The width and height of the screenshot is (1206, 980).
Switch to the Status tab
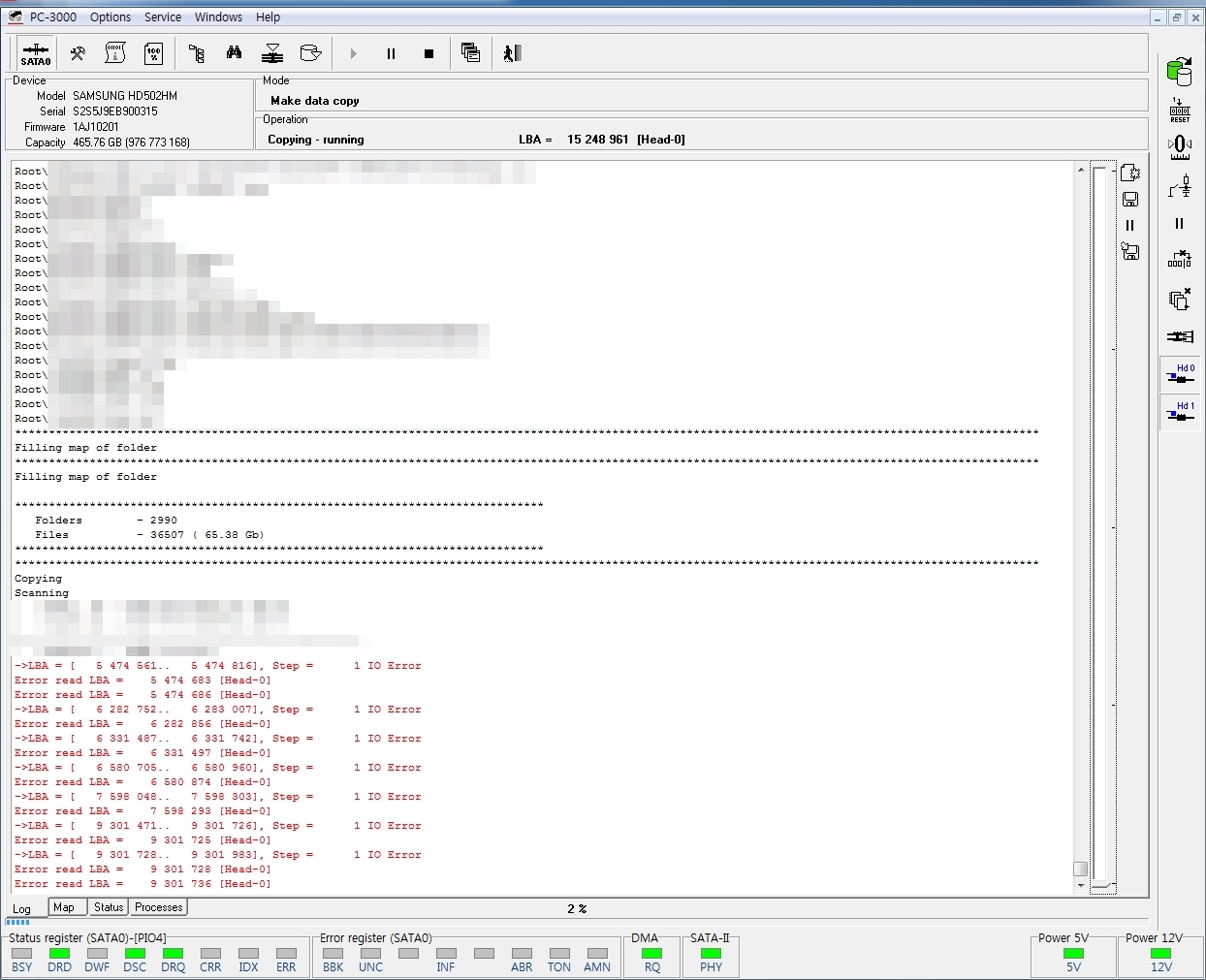pos(109,907)
